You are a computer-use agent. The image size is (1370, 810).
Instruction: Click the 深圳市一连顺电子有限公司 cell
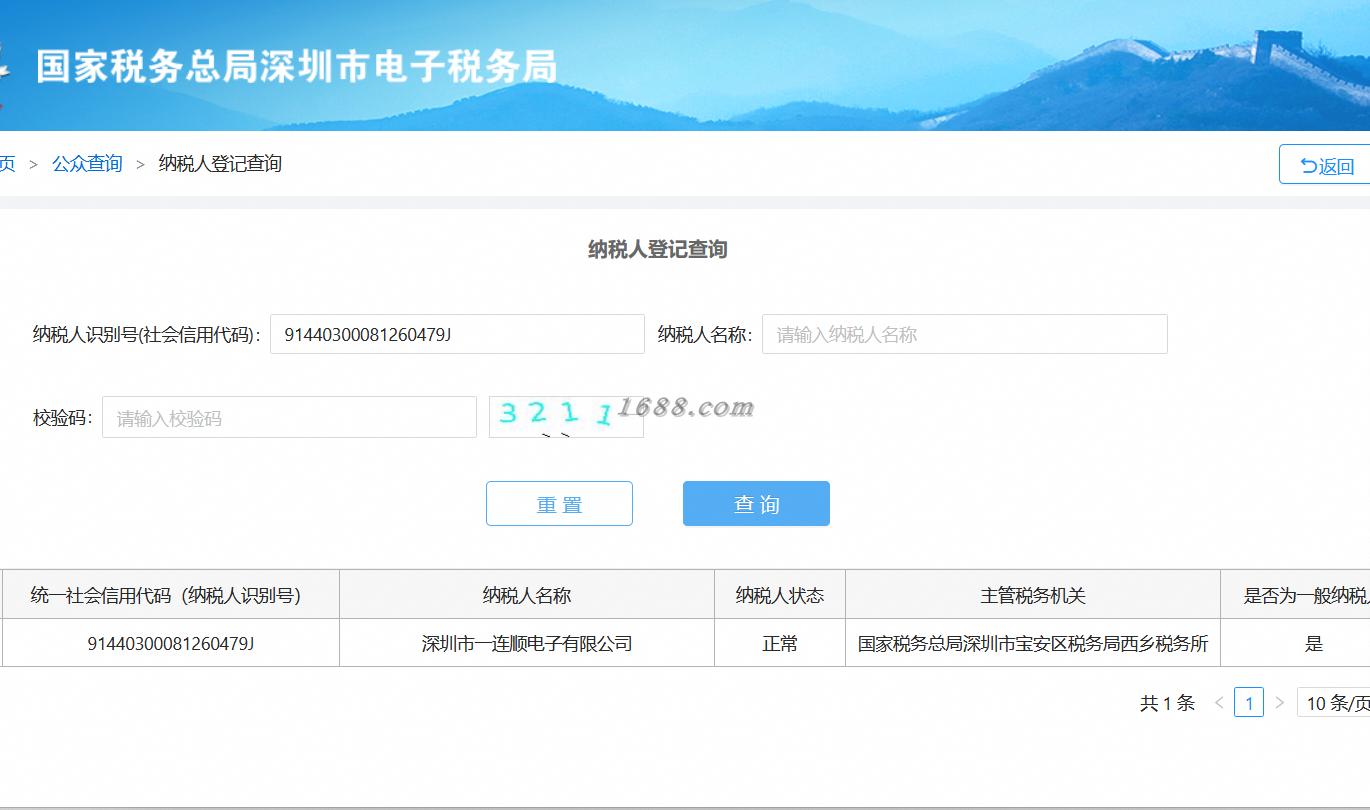click(527, 643)
